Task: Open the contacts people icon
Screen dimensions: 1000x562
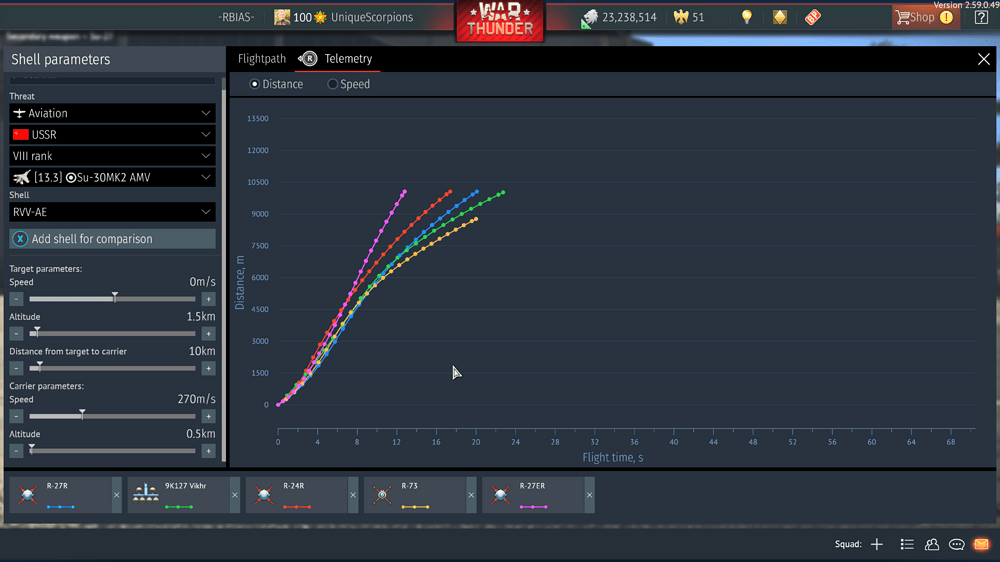Action: (x=932, y=544)
